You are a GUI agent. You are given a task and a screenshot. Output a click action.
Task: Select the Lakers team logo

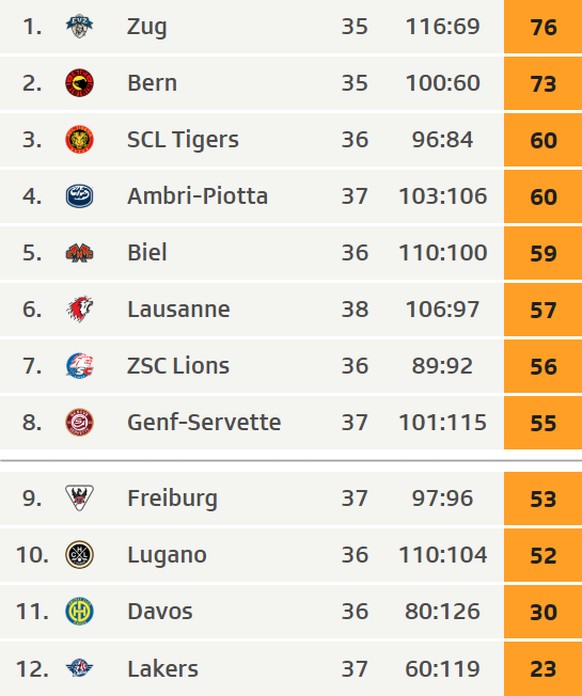79,668
